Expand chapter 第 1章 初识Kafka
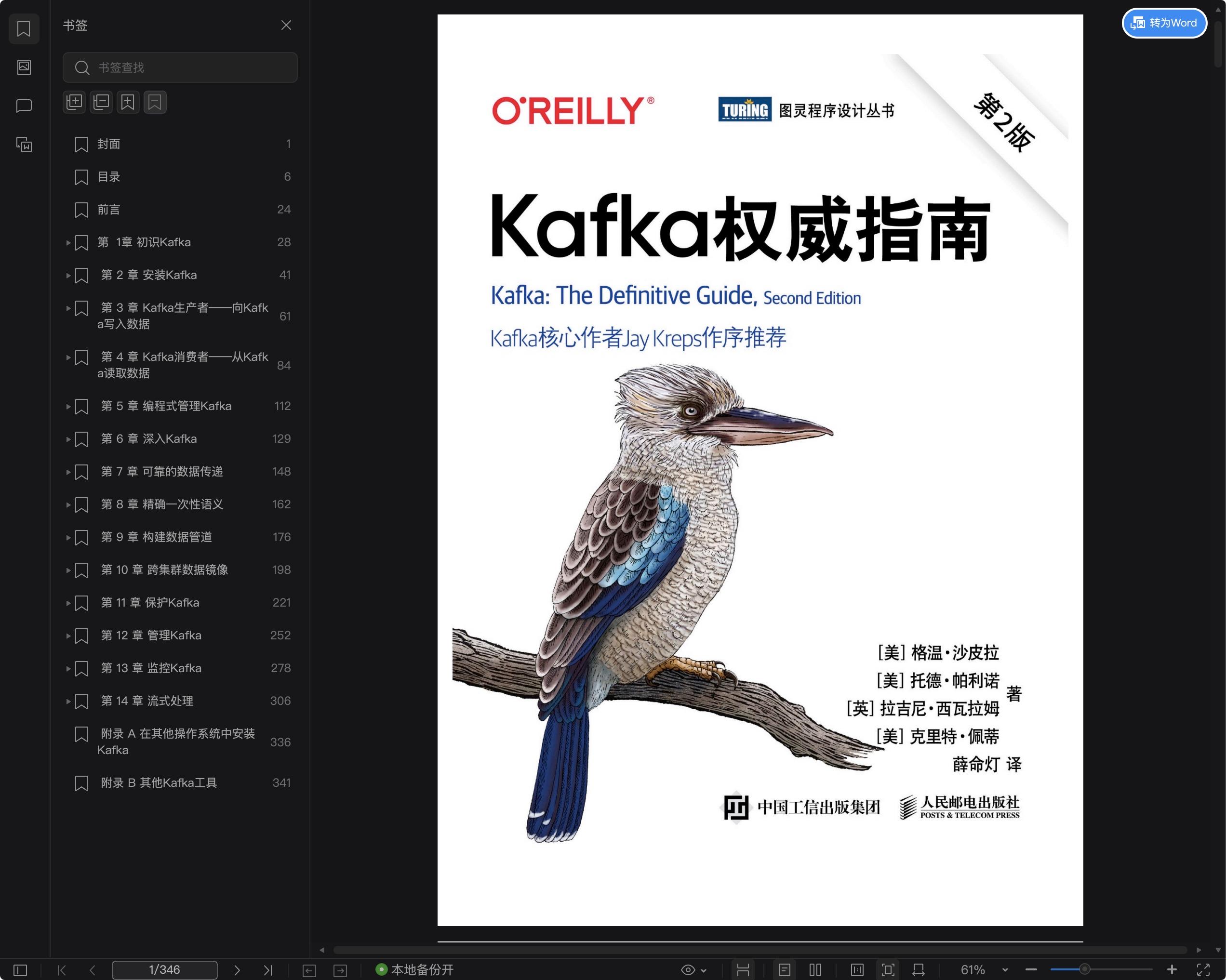The image size is (1226, 980). pos(68,243)
